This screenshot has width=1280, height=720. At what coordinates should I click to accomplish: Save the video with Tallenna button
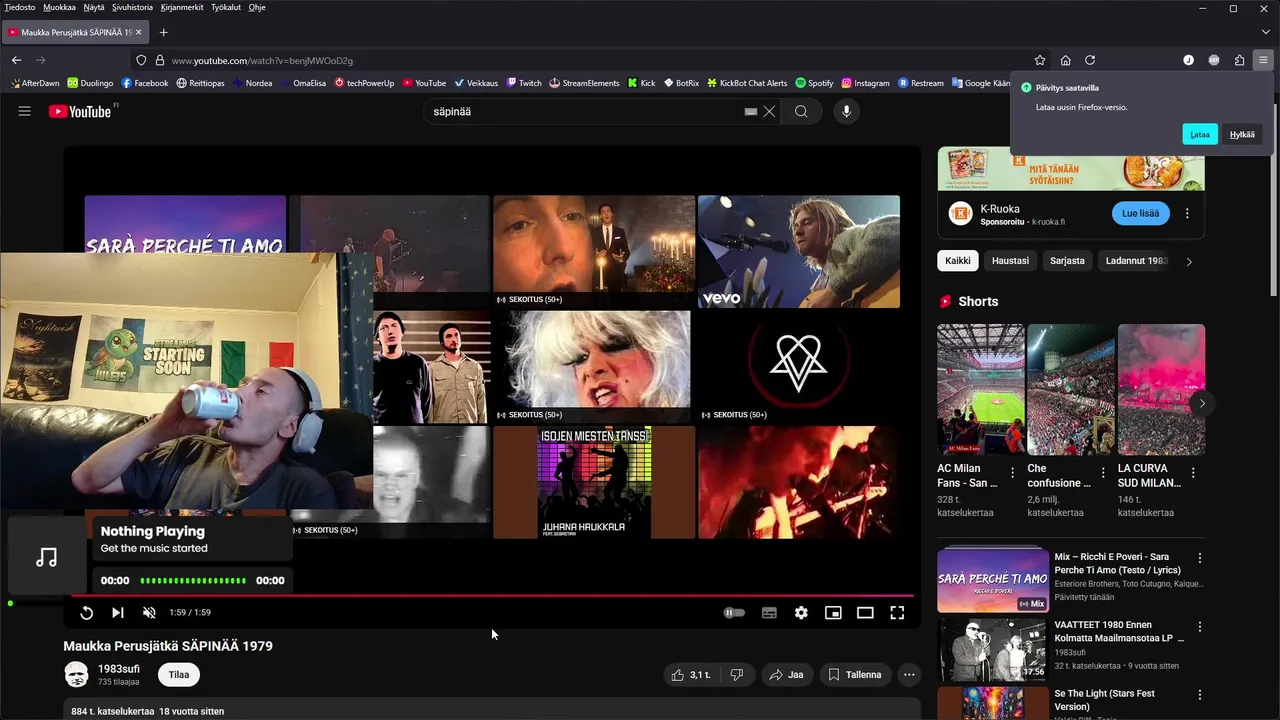click(x=855, y=675)
